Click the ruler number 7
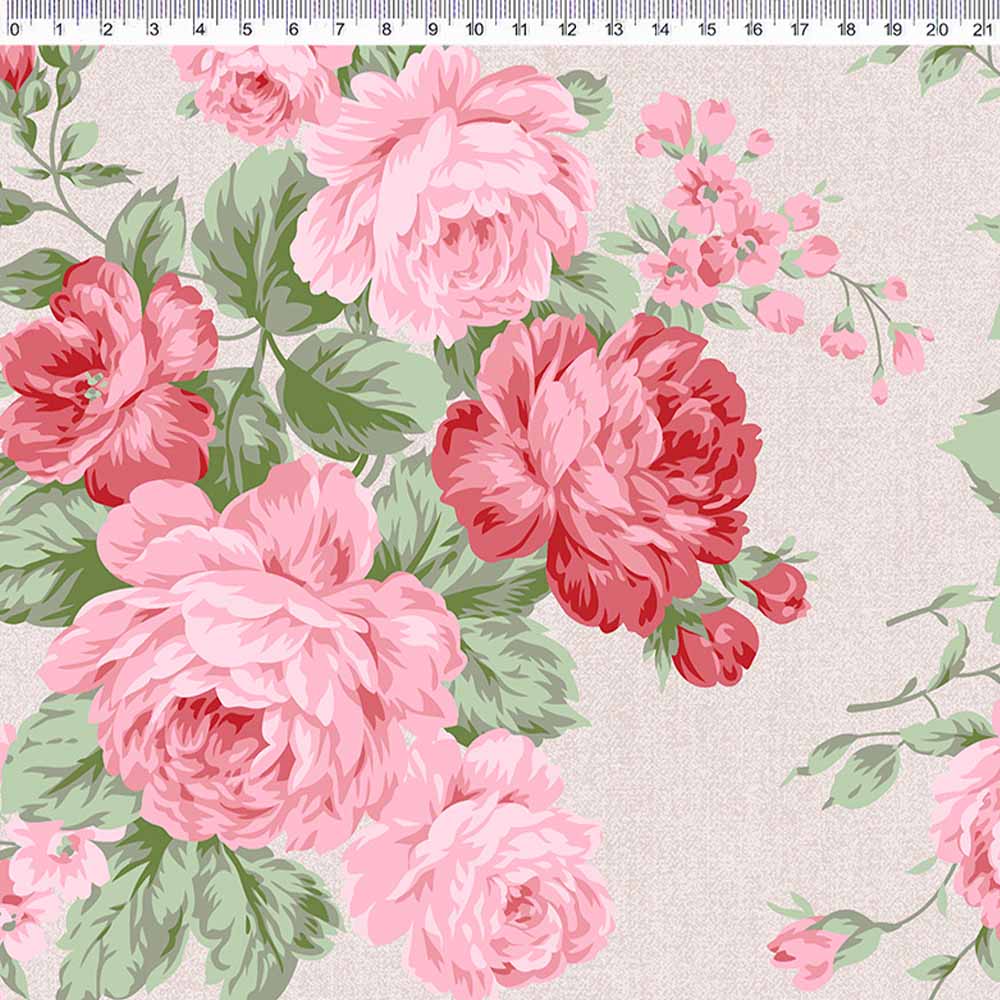The image size is (1000, 1000). click(340, 29)
